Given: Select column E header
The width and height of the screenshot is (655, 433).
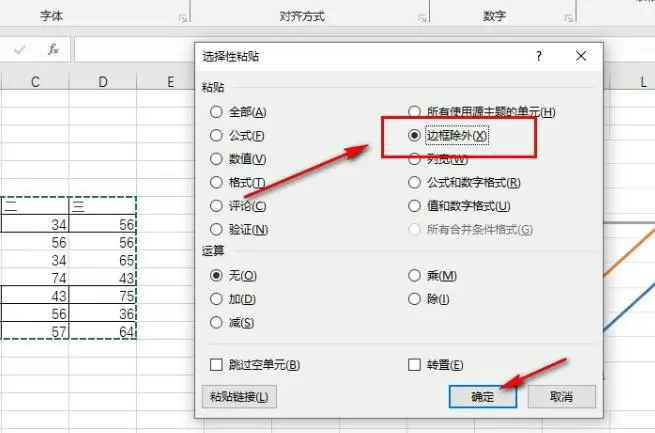Looking at the screenshot, I should coord(170,82).
